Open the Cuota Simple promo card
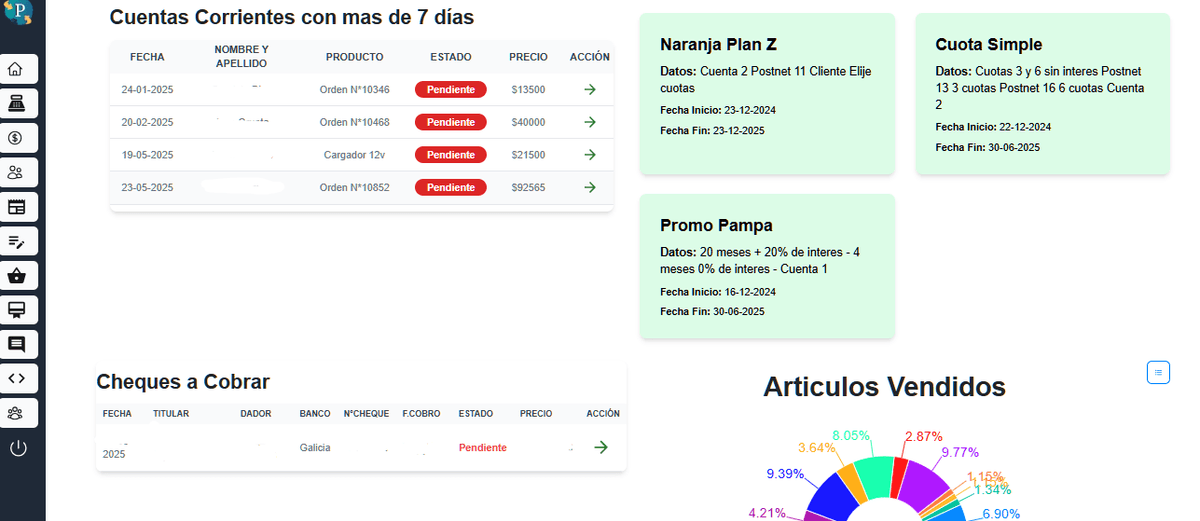Viewport: 1200px width, 521px height. click(1043, 94)
